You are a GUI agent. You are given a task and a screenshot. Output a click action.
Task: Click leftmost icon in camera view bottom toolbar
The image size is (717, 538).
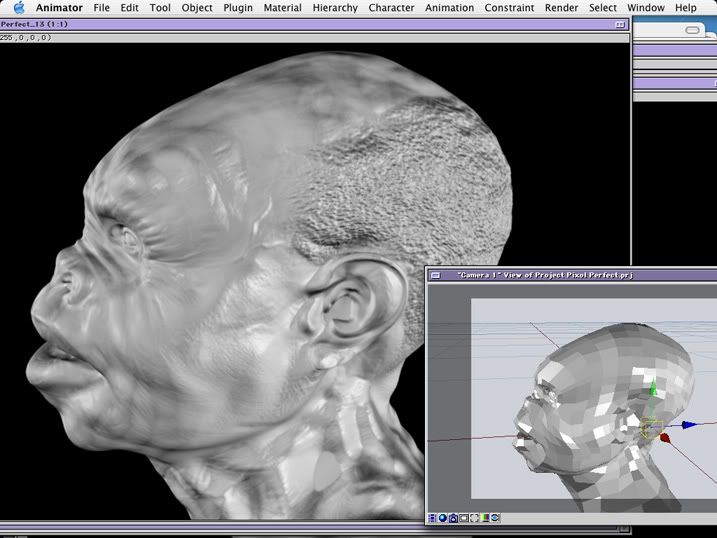[432, 518]
